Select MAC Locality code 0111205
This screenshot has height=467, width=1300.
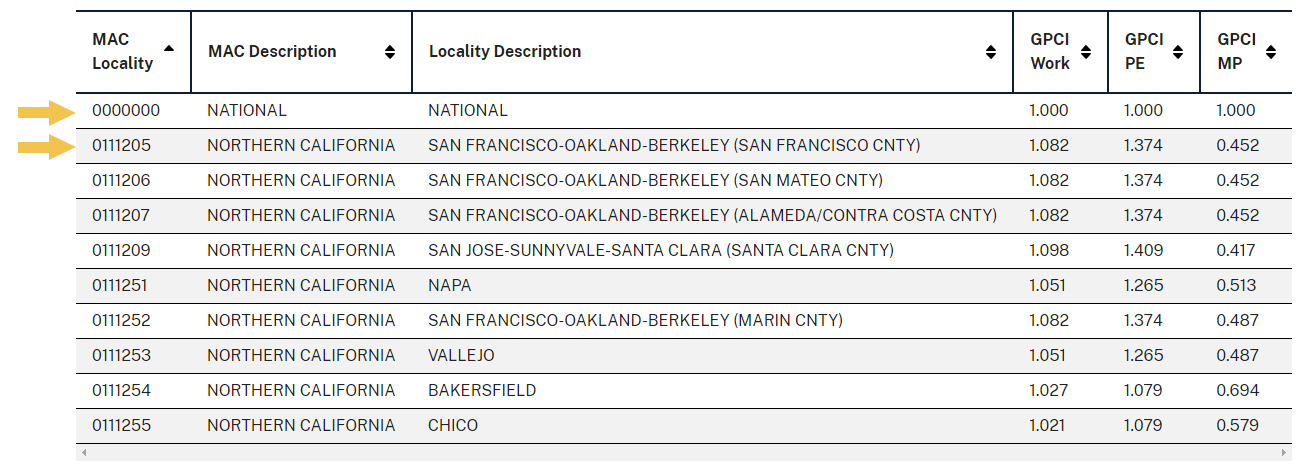[122, 146]
